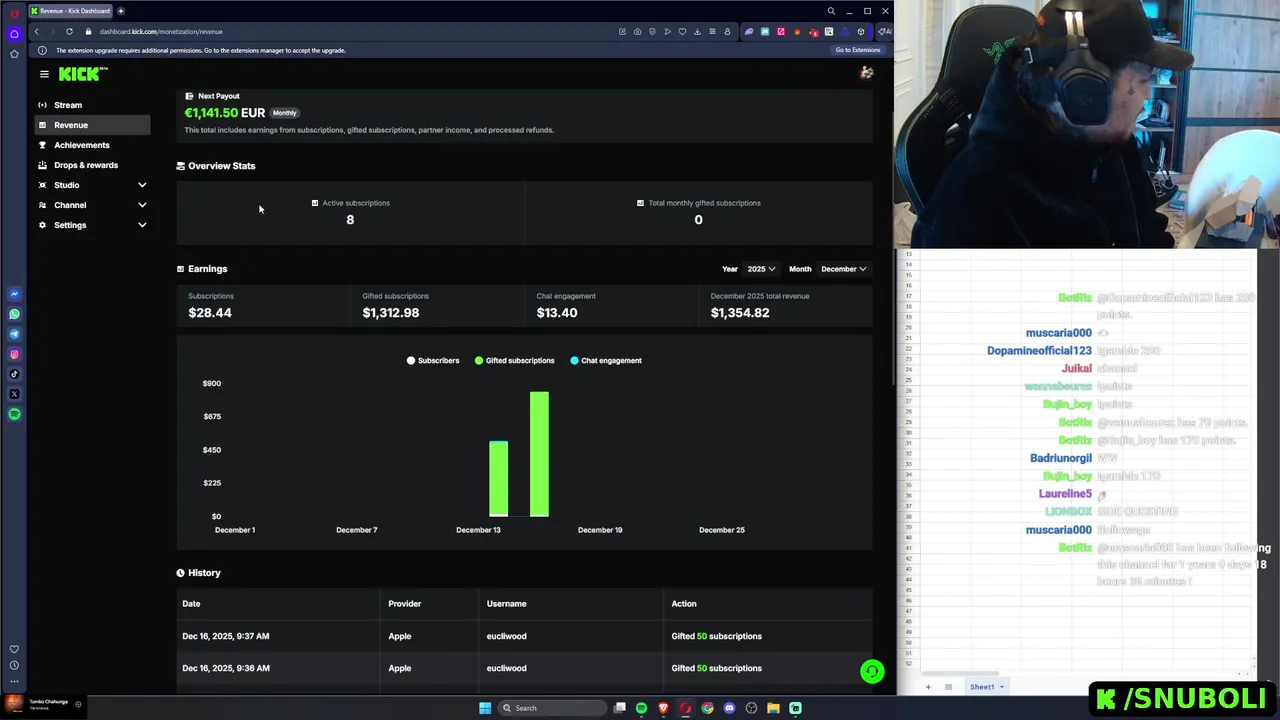The width and height of the screenshot is (1280, 720).
Task: Click the Provider column header
Action: (x=404, y=604)
